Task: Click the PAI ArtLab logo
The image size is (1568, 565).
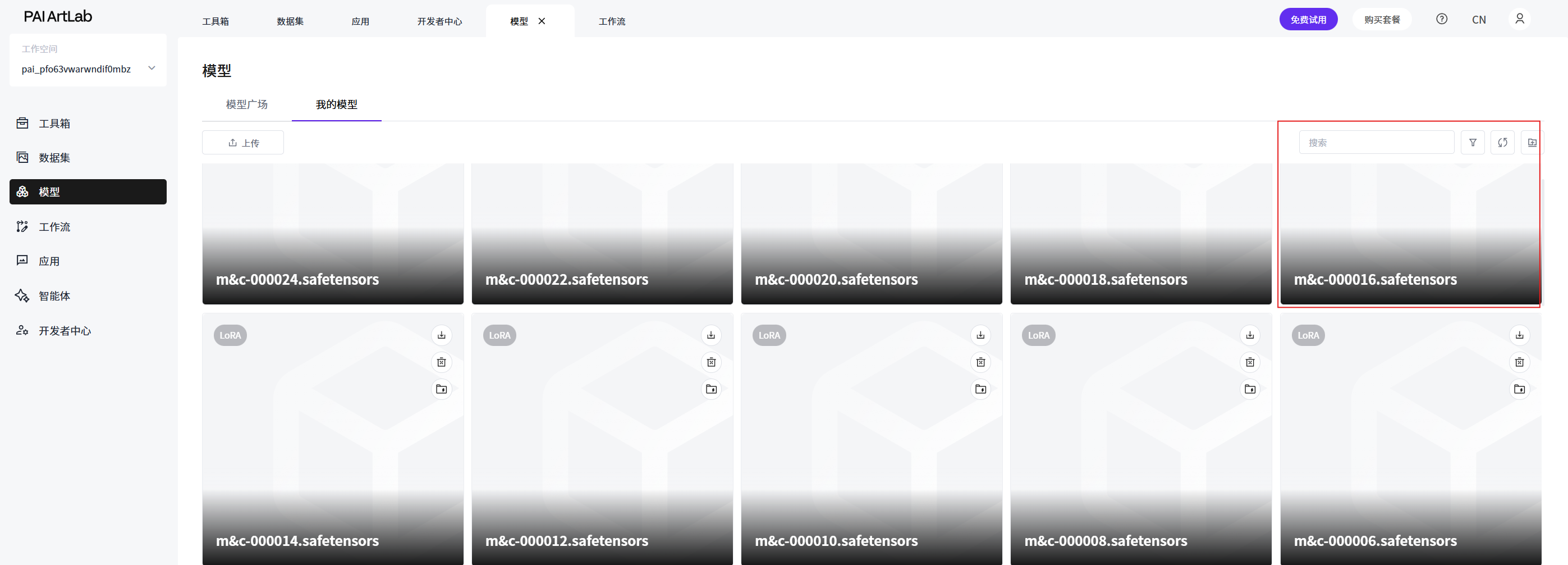Action: point(58,16)
